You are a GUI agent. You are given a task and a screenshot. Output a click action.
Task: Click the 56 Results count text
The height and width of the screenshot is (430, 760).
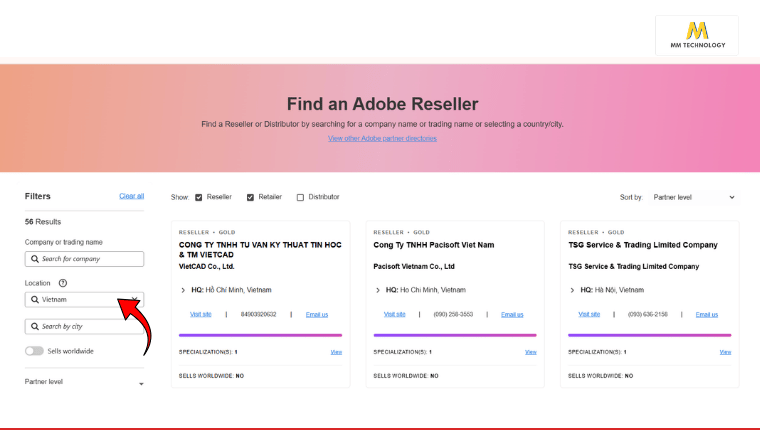point(43,222)
